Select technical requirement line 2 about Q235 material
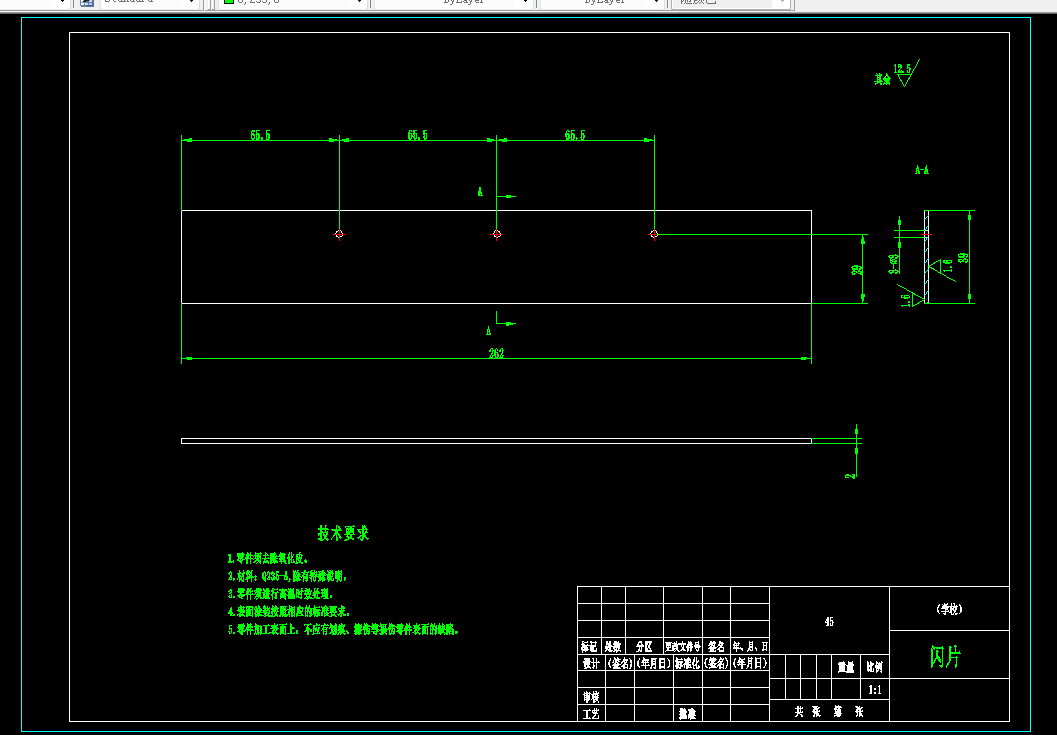The width and height of the screenshot is (1057, 735). click(287, 576)
